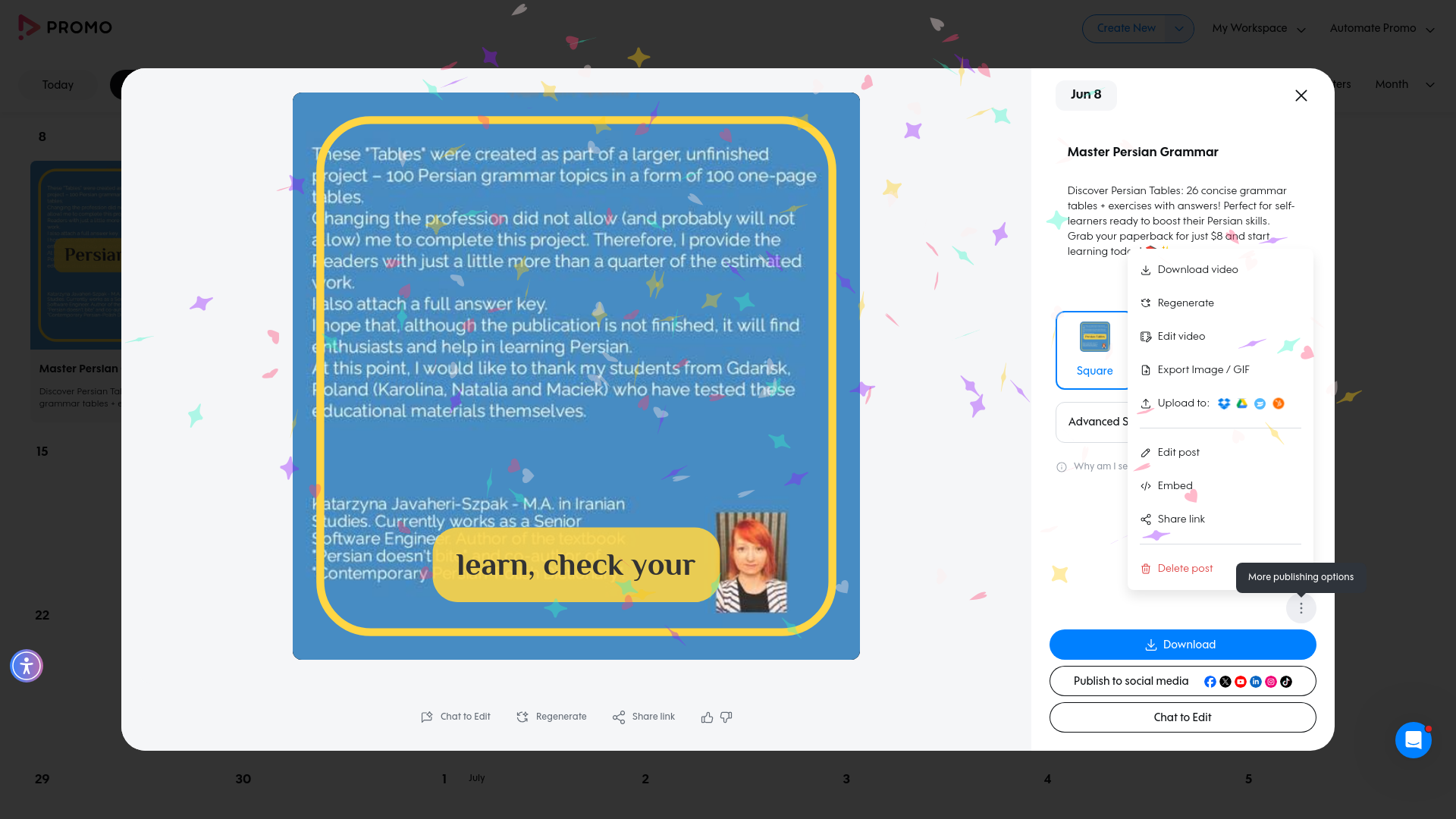Click the X (Twitter) icon

(1225, 682)
